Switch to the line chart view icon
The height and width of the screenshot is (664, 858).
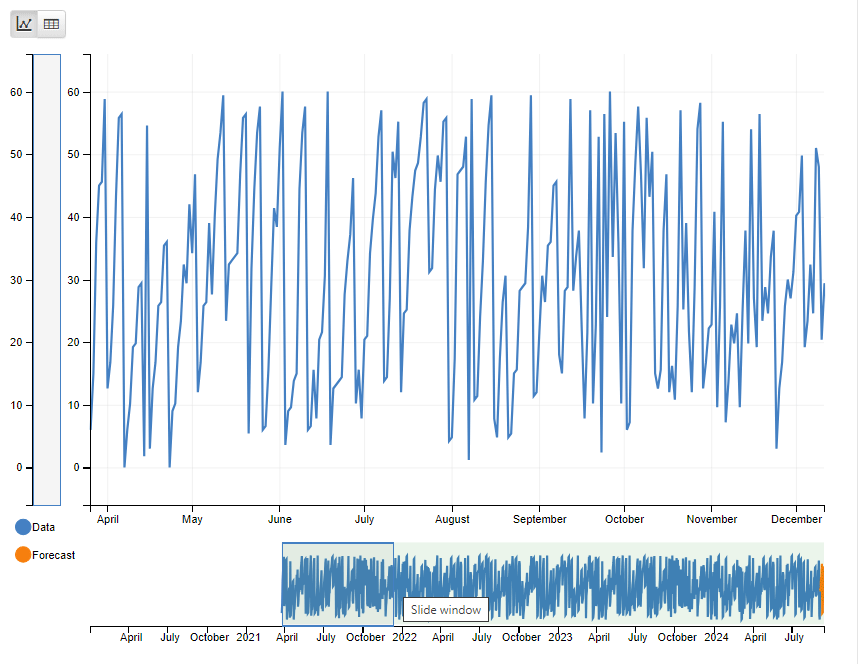pyautogui.click(x=24, y=24)
